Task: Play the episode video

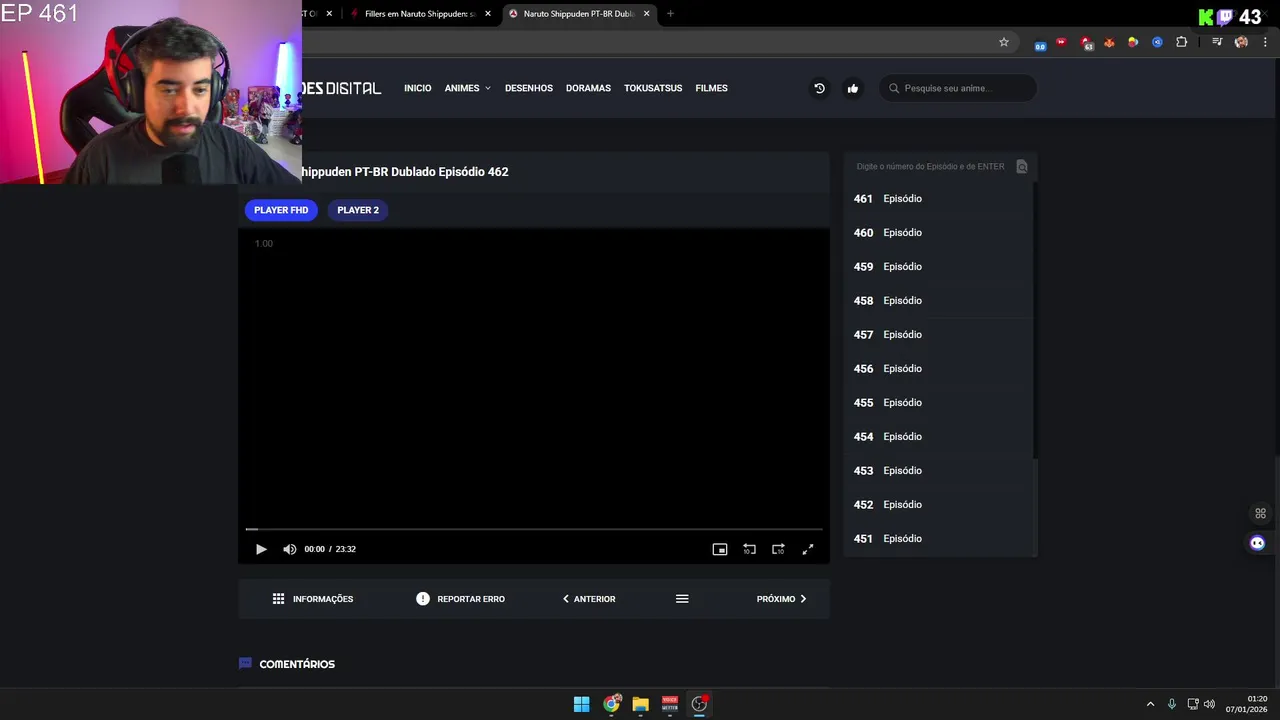Action: click(261, 549)
